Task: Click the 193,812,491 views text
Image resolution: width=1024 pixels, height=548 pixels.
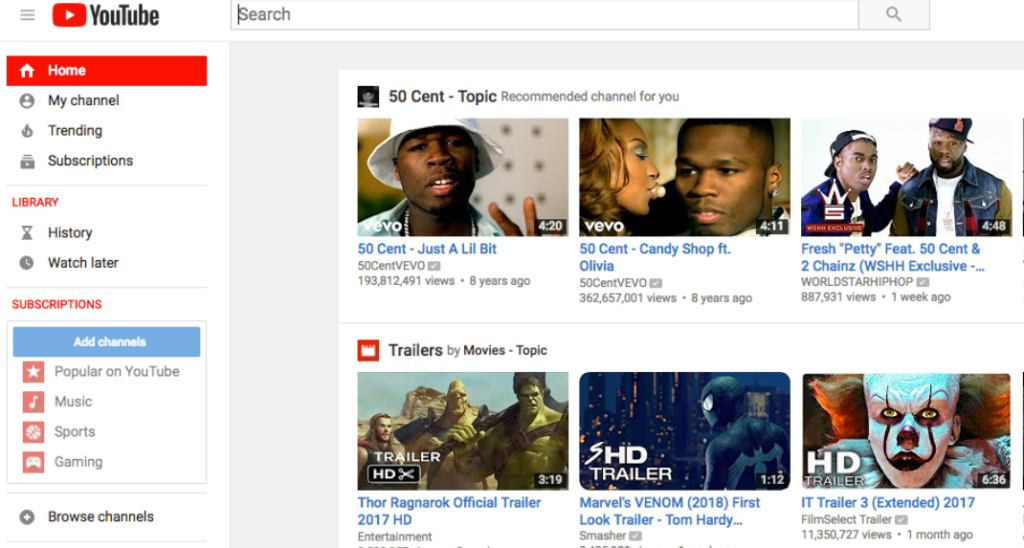Action: pyautogui.click(x=406, y=281)
